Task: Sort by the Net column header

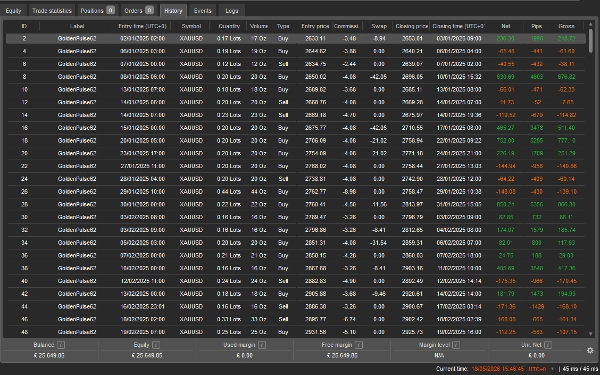Action: click(x=505, y=26)
